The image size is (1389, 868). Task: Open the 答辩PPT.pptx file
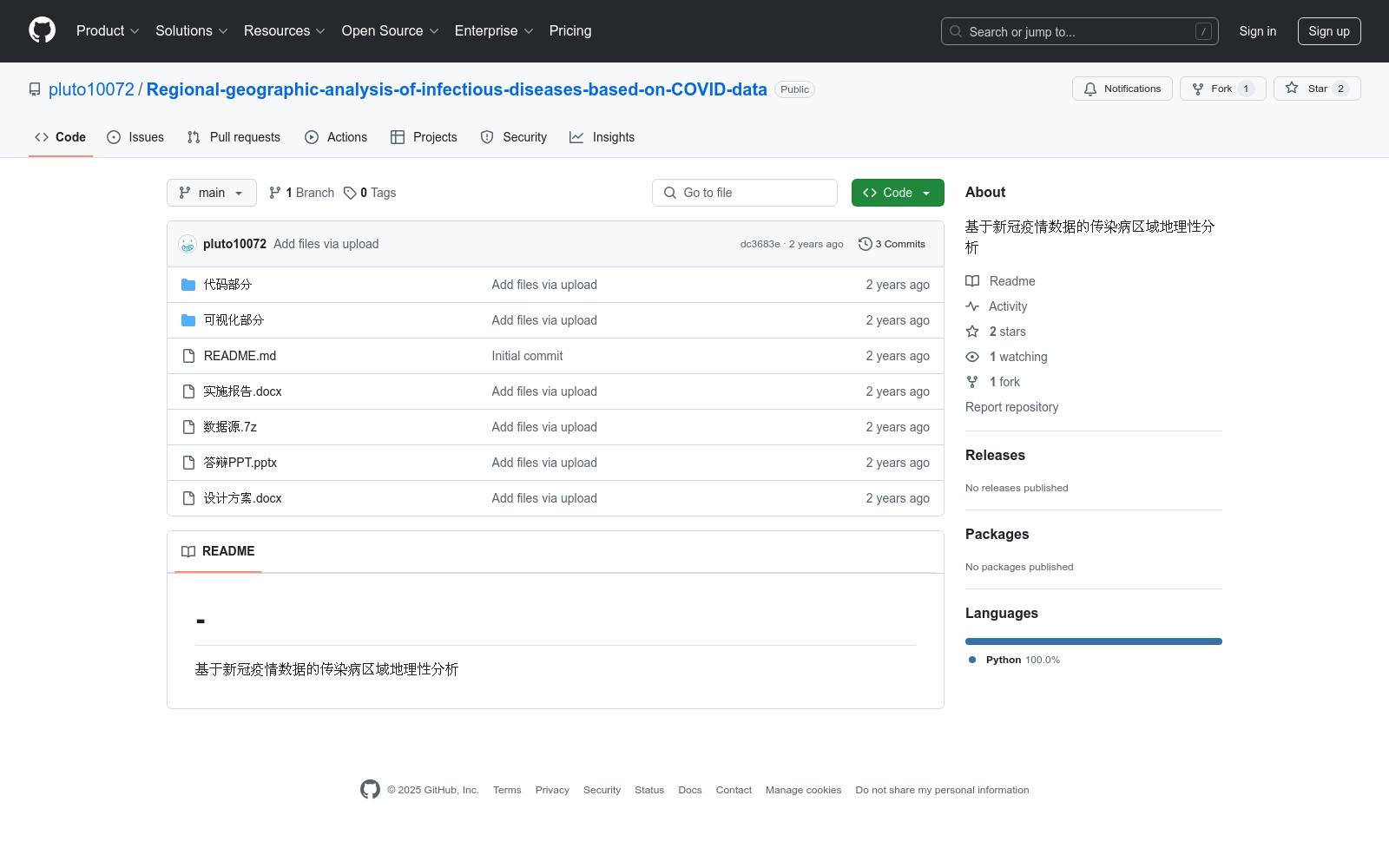click(240, 463)
